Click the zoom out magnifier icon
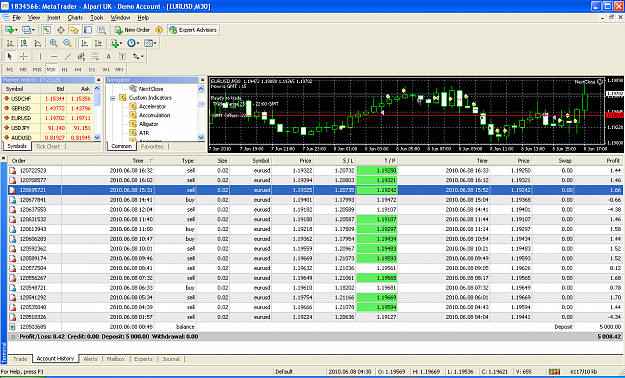 (x=67, y=43)
